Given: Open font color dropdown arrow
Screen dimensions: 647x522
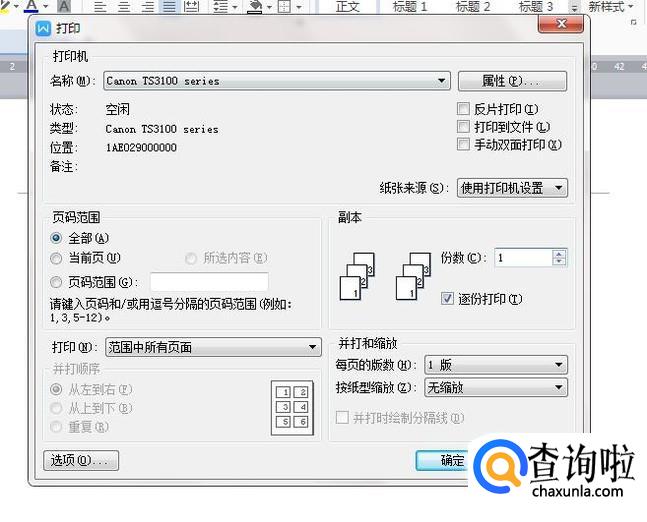Looking at the screenshot, I should (45, 7).
